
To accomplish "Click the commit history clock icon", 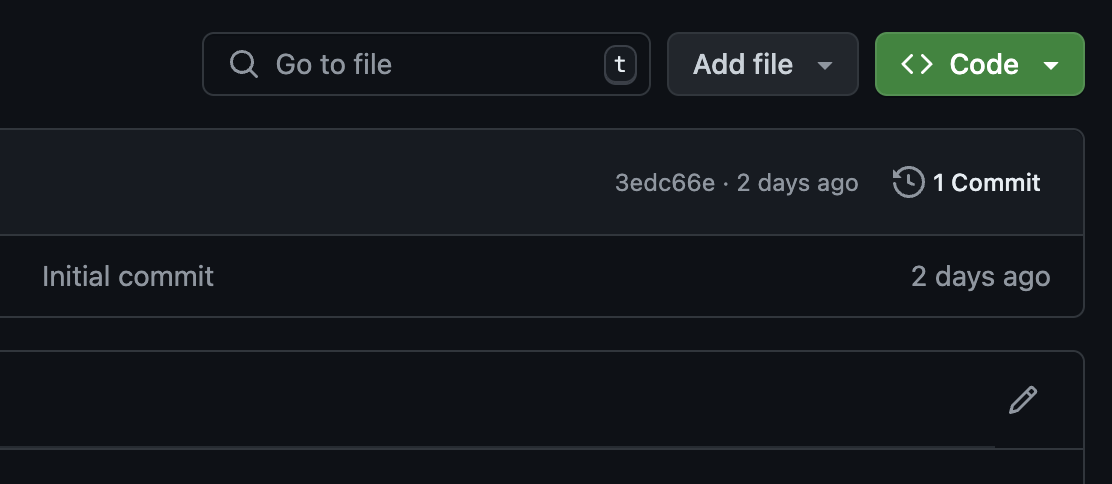I will point(908,182).
